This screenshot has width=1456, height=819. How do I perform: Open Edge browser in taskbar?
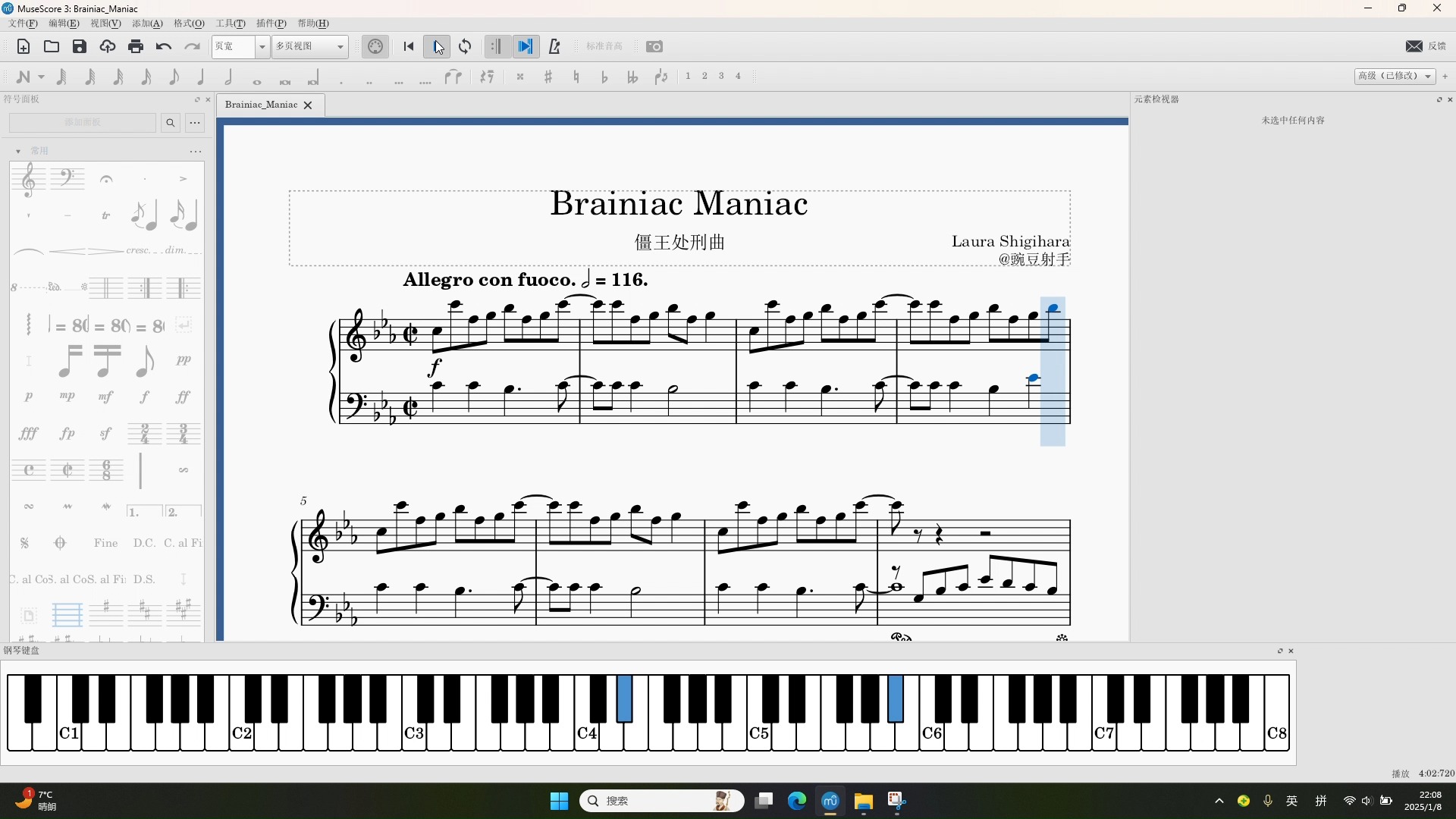[797, 801]
